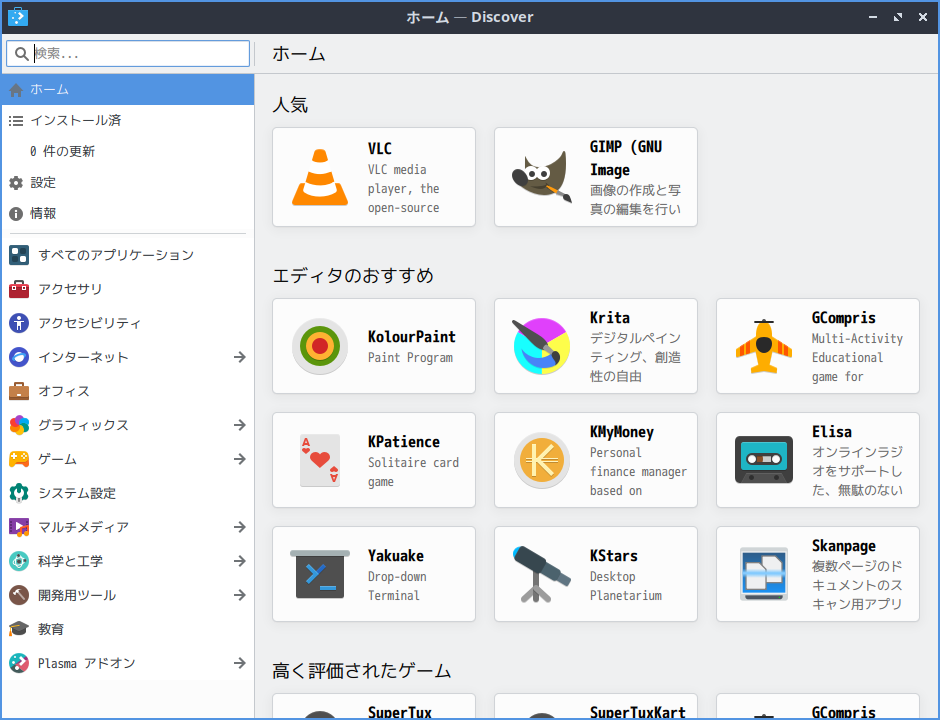940x720 pixels.
Task: Expand マルチメディア subcategories arrow
Action: coord(240,527)
